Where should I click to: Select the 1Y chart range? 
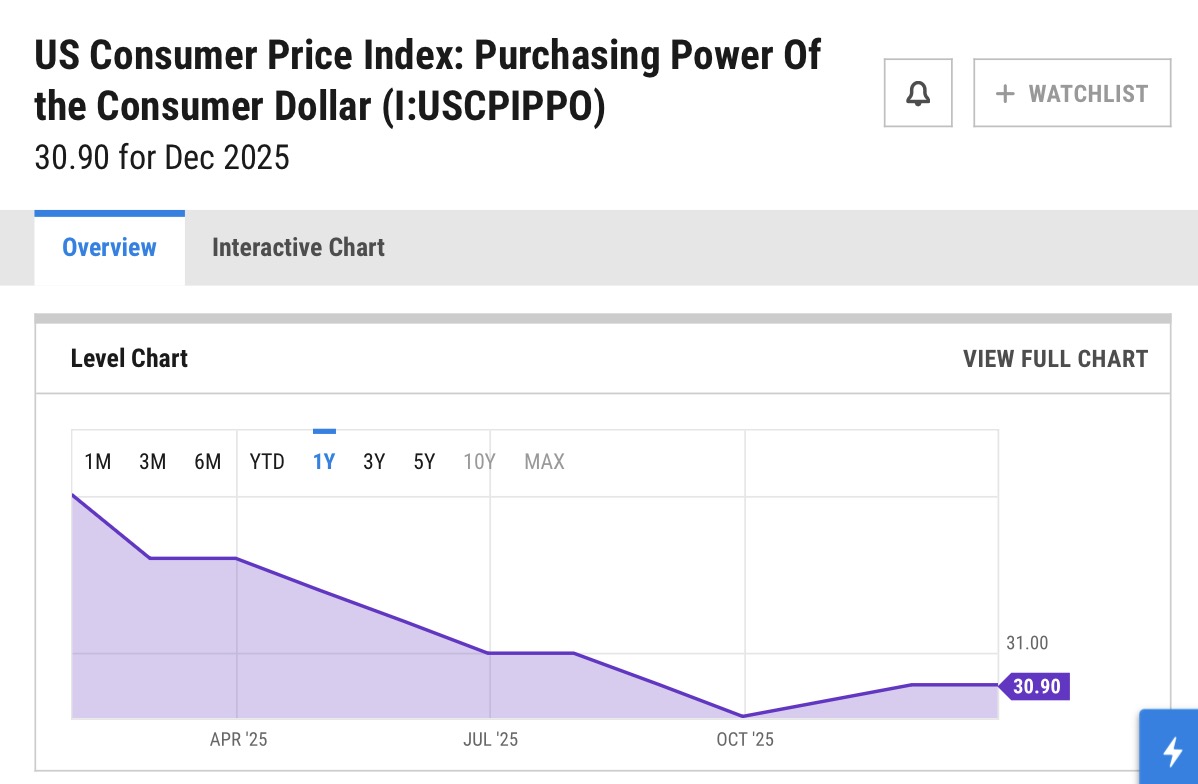(324, 462)
